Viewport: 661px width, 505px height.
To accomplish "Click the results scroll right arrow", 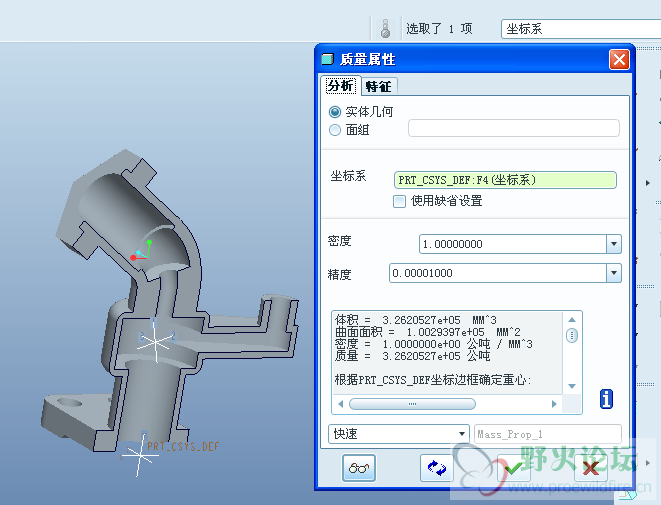I will tap(554, 404).
